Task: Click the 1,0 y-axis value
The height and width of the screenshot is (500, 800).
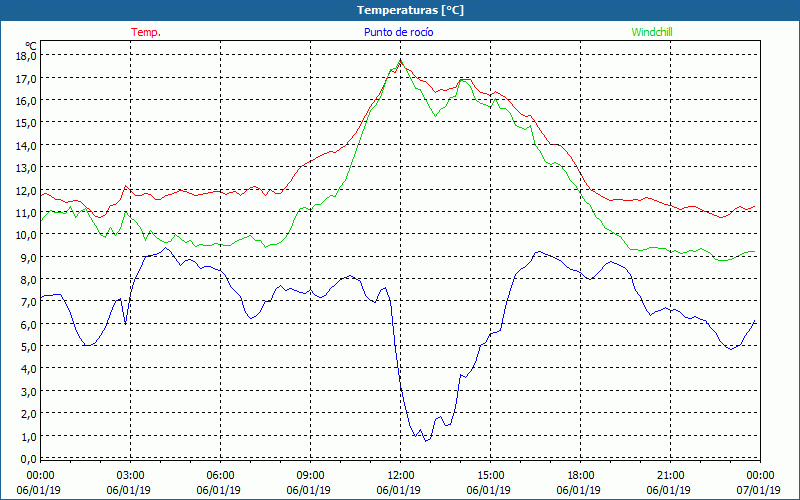Action: (28, 436)
